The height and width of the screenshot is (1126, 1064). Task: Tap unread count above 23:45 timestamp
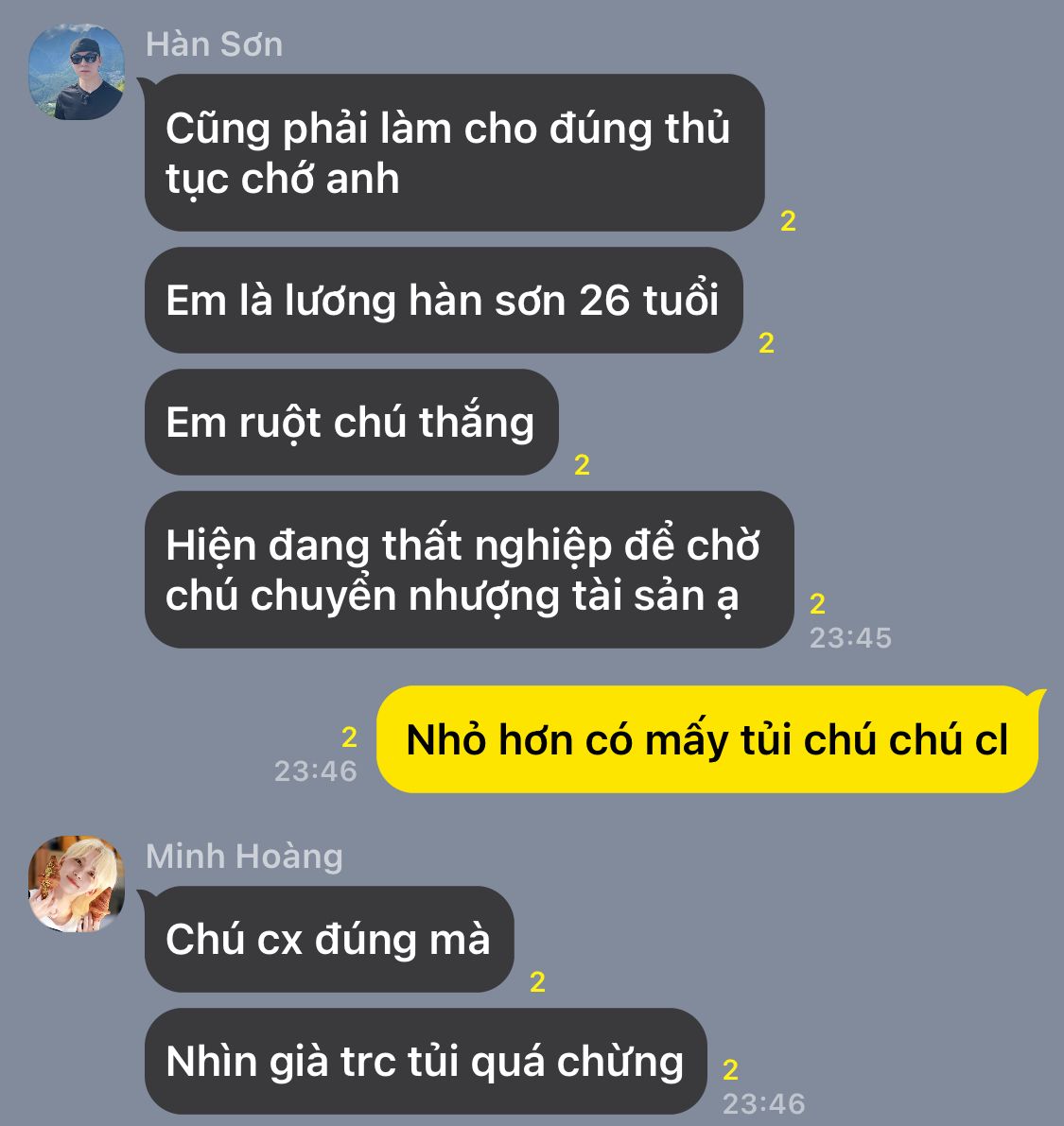817,604
